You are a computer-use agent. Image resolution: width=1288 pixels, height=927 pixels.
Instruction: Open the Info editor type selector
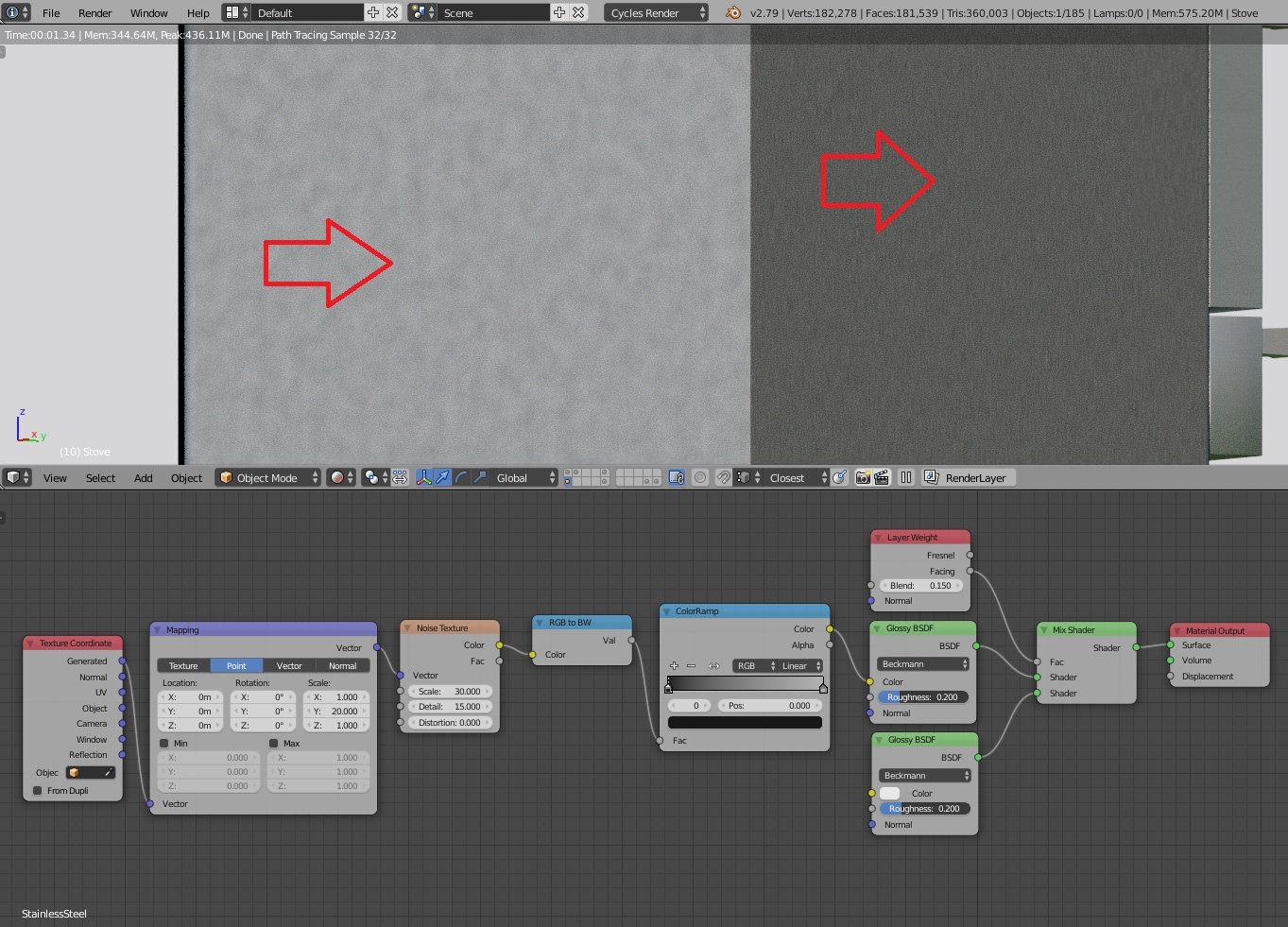coord(17,12)
